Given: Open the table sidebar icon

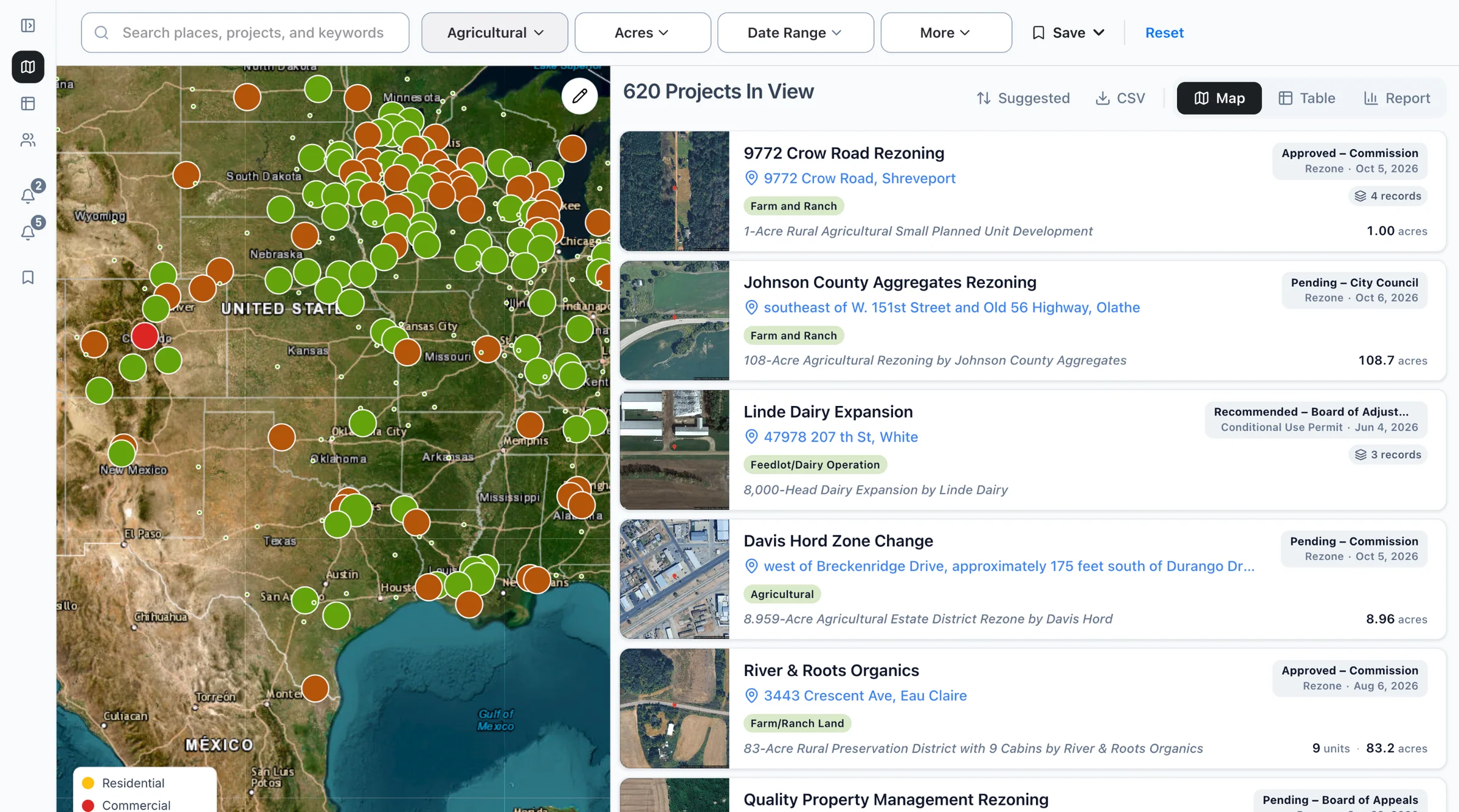Looking at the screenshot, I should (x=28, y=103).
